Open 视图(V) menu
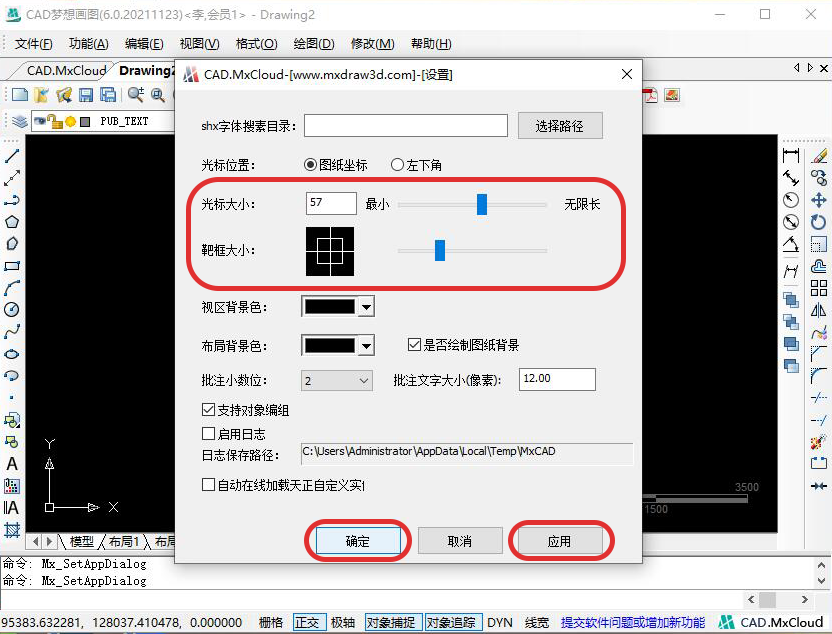This screenshot has width=832, height=634. click(200, 44)
